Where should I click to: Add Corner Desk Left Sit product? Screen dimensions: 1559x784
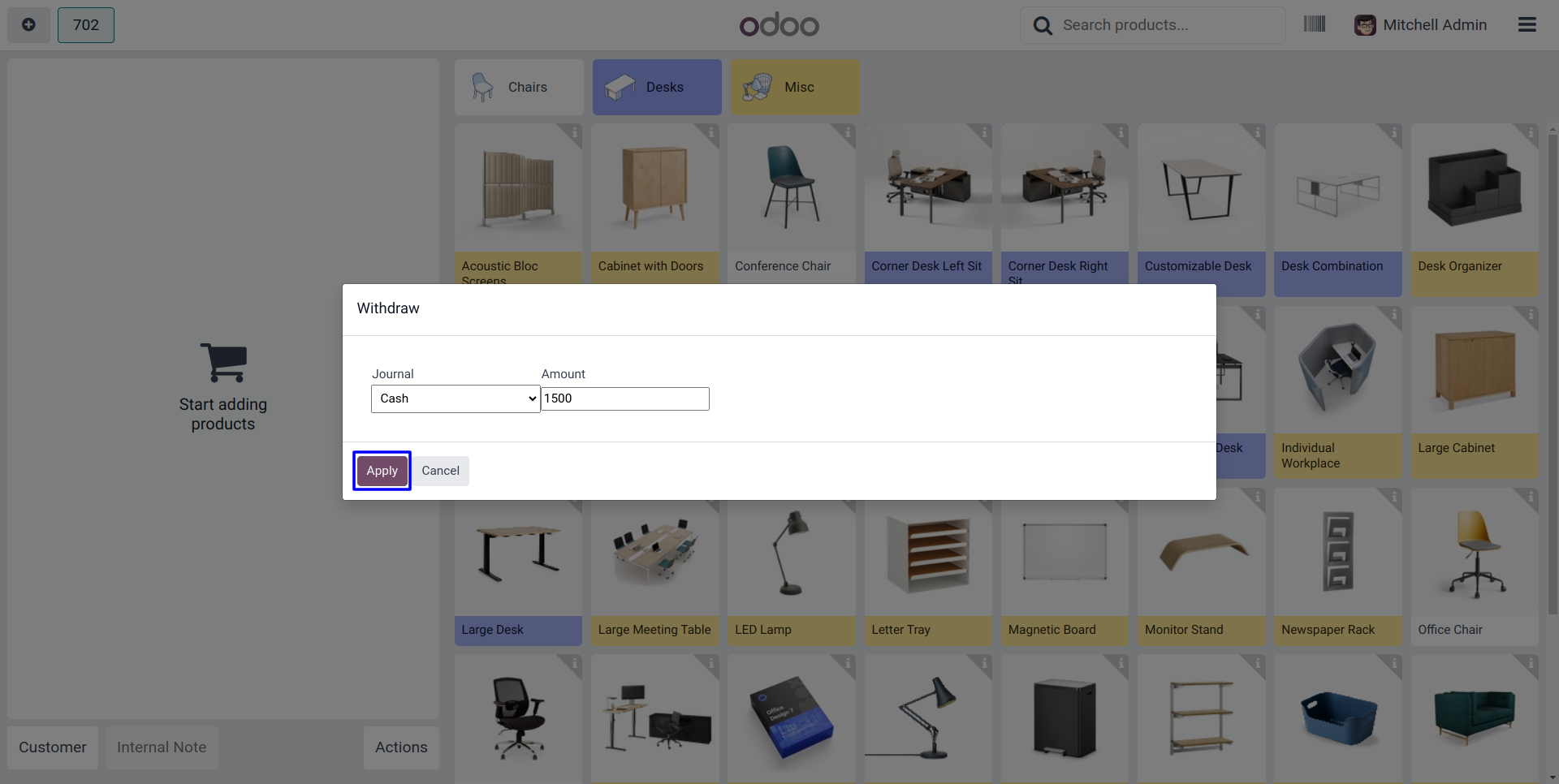coord(928,204)
